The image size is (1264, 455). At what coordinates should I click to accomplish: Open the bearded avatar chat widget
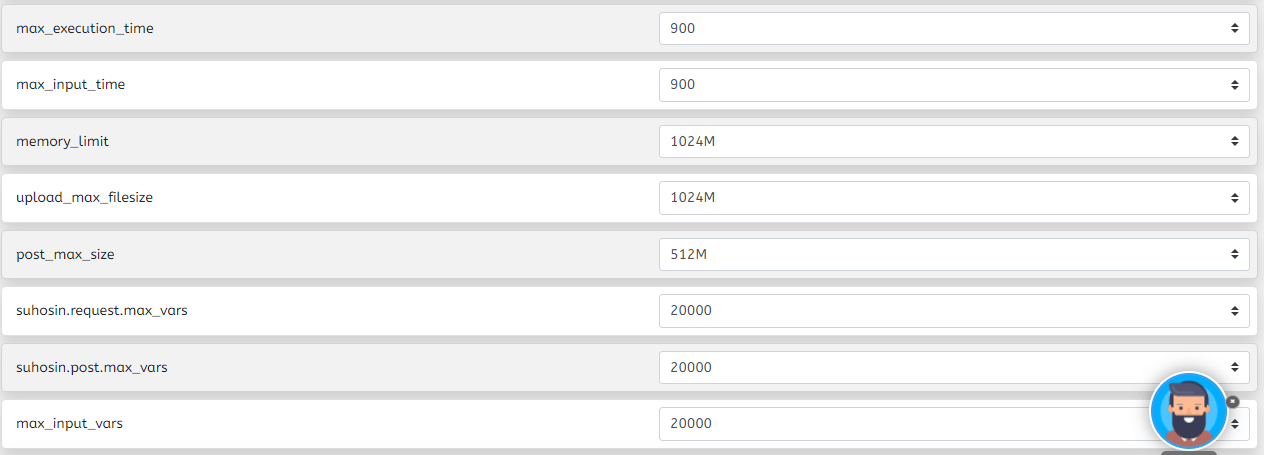[1188, 410]
